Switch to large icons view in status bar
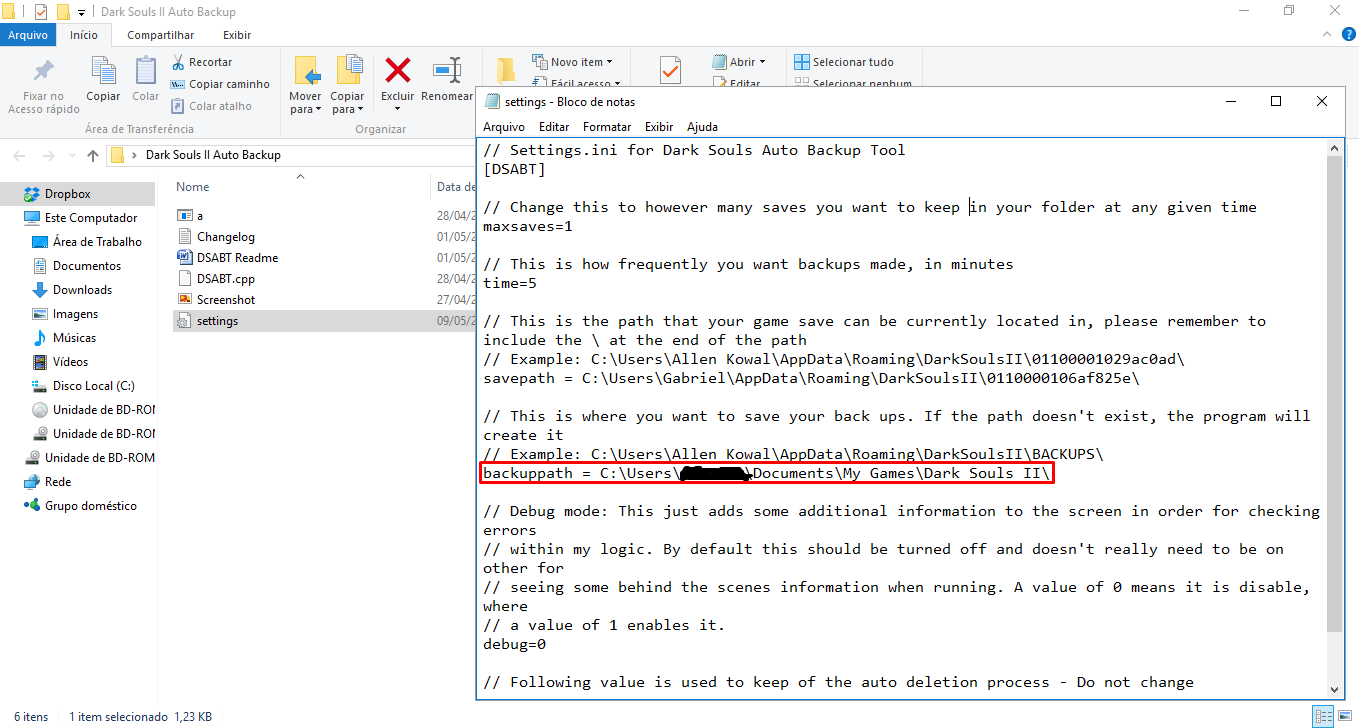 (1343, 716)
